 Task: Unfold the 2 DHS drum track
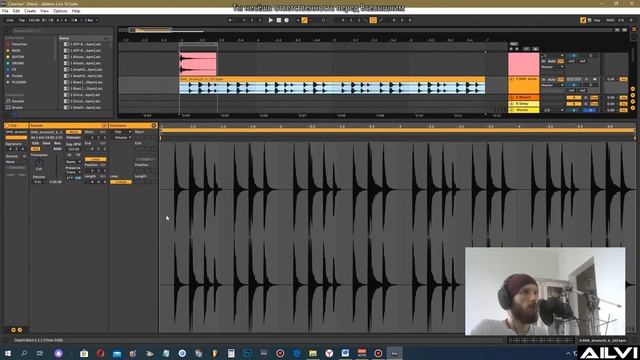pyautogui.click(x=512, y=79)
